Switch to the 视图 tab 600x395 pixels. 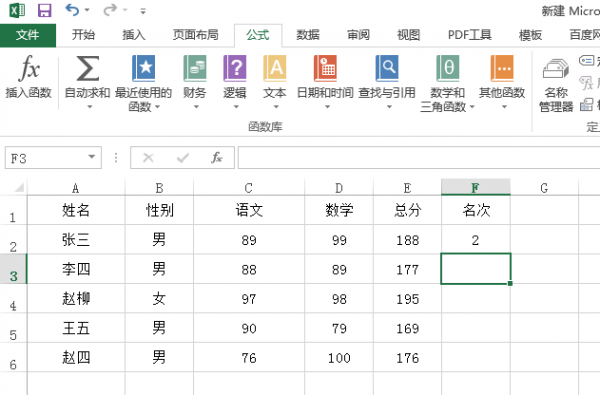click(x=408, y=35)
